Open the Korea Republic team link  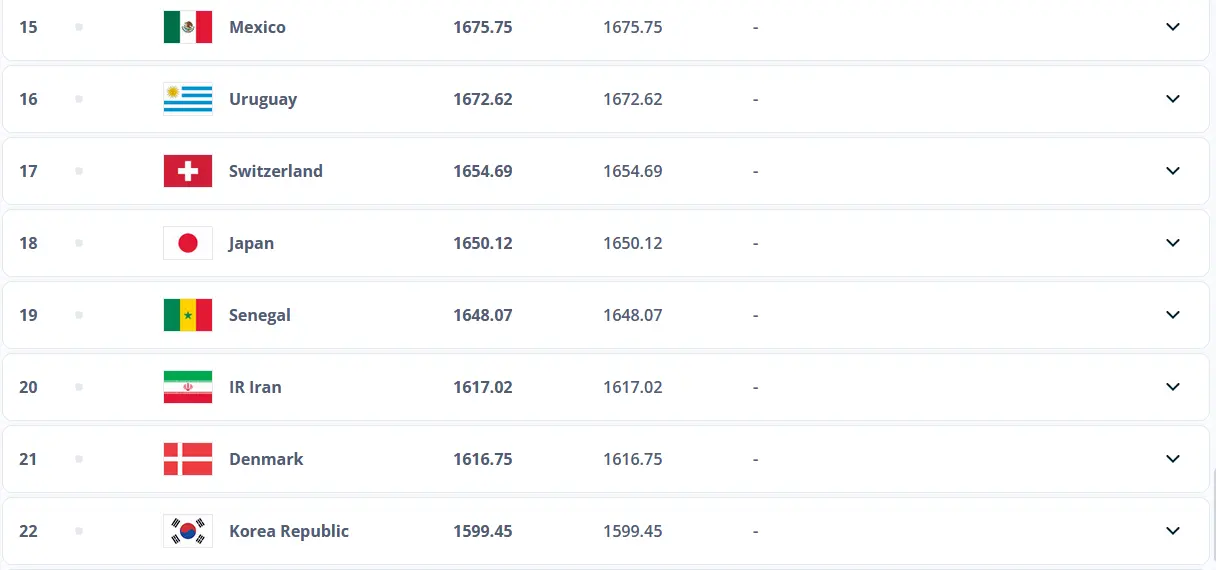(x=289, y=531)
